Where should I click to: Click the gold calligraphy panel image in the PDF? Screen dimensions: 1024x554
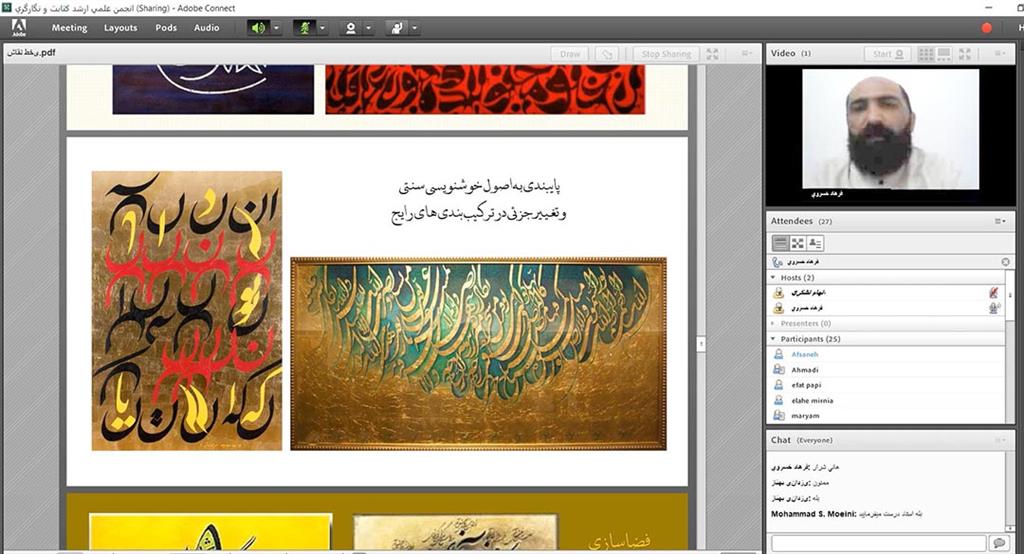pyautogui.click(x=479, y=353)
